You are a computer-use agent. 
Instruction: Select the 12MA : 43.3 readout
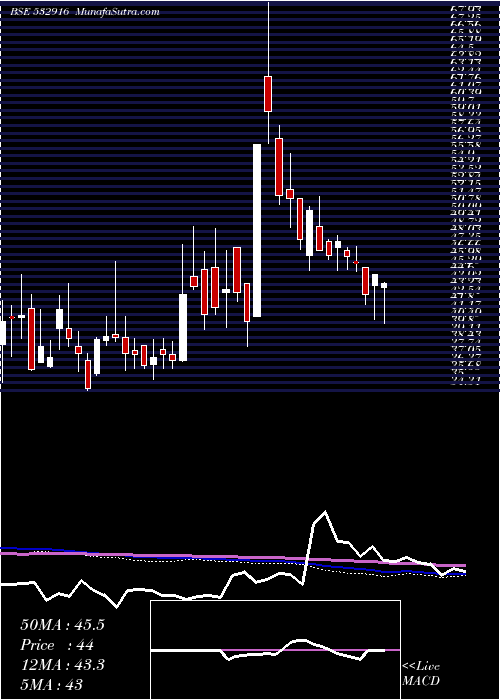62,665
